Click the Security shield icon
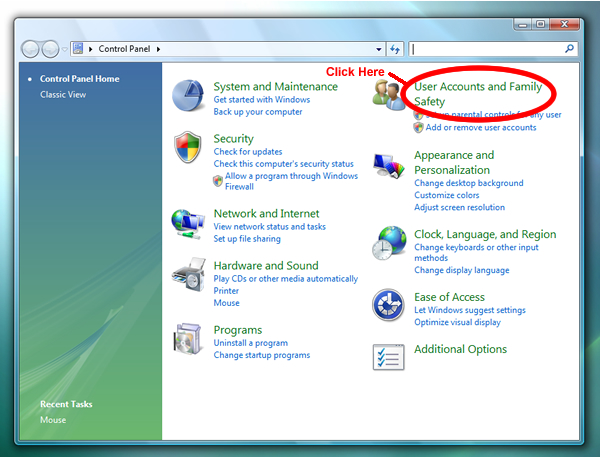Viewport: 600px width, 457px height. click(x=188, y=147)
